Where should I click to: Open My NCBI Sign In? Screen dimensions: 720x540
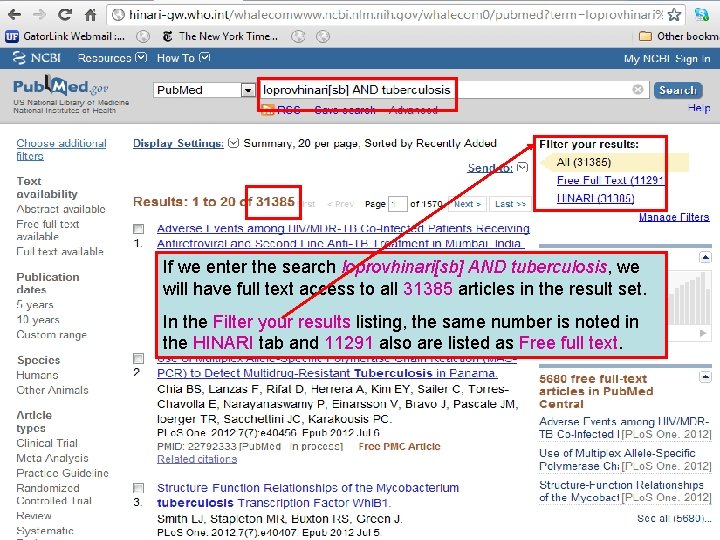[667, 59]
